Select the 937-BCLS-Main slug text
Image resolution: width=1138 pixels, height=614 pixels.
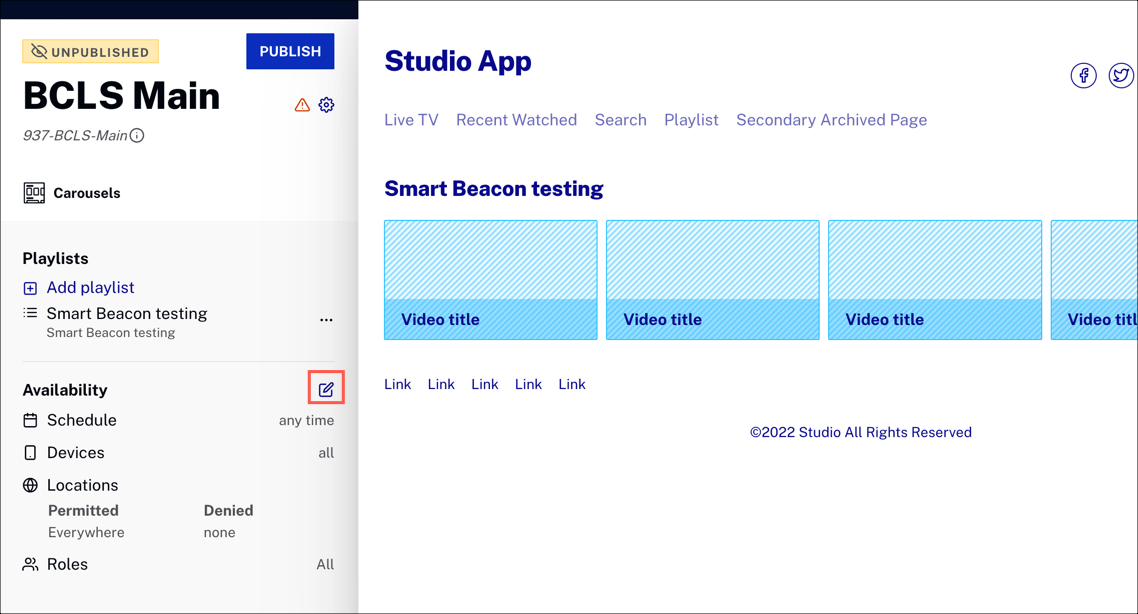coord(75,136)
